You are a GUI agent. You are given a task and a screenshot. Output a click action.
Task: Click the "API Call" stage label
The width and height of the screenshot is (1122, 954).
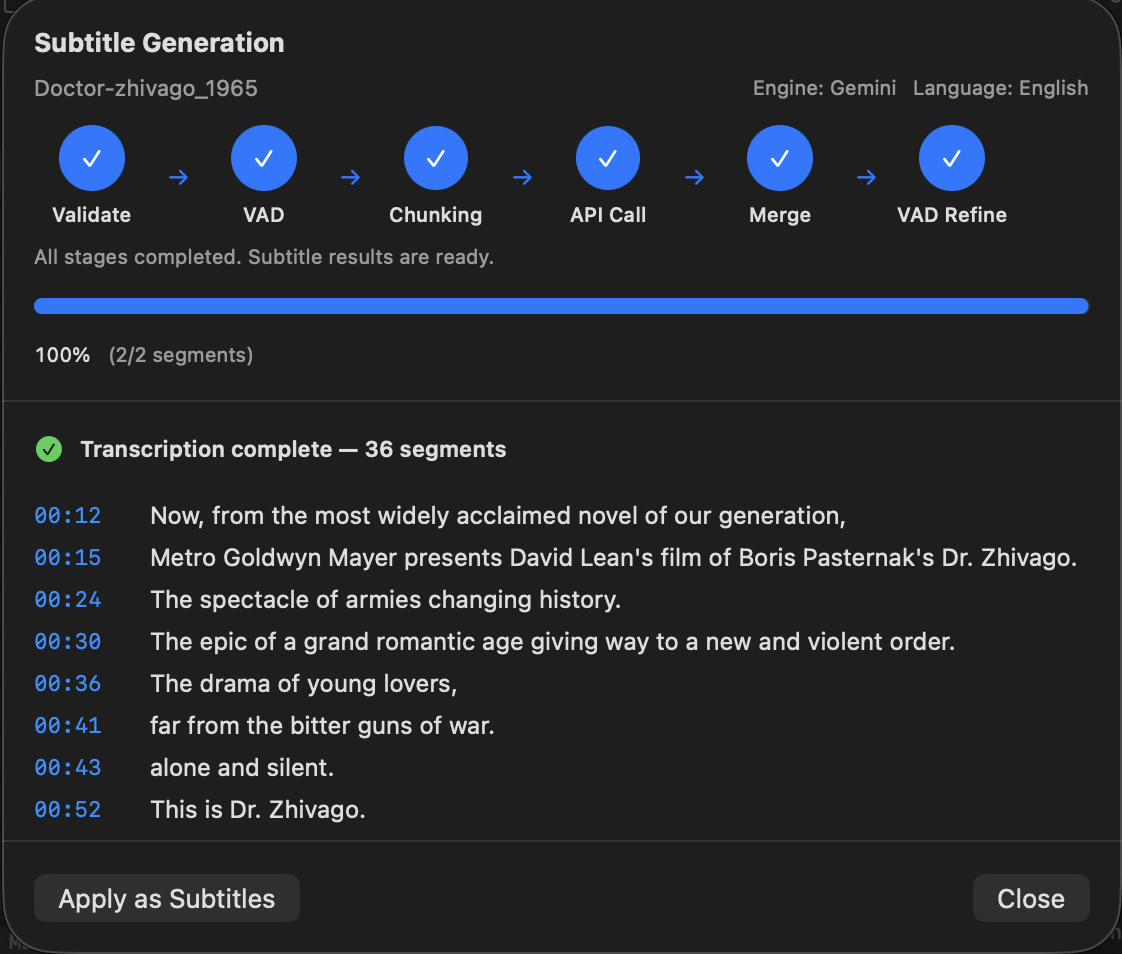(x=608, y=215)
